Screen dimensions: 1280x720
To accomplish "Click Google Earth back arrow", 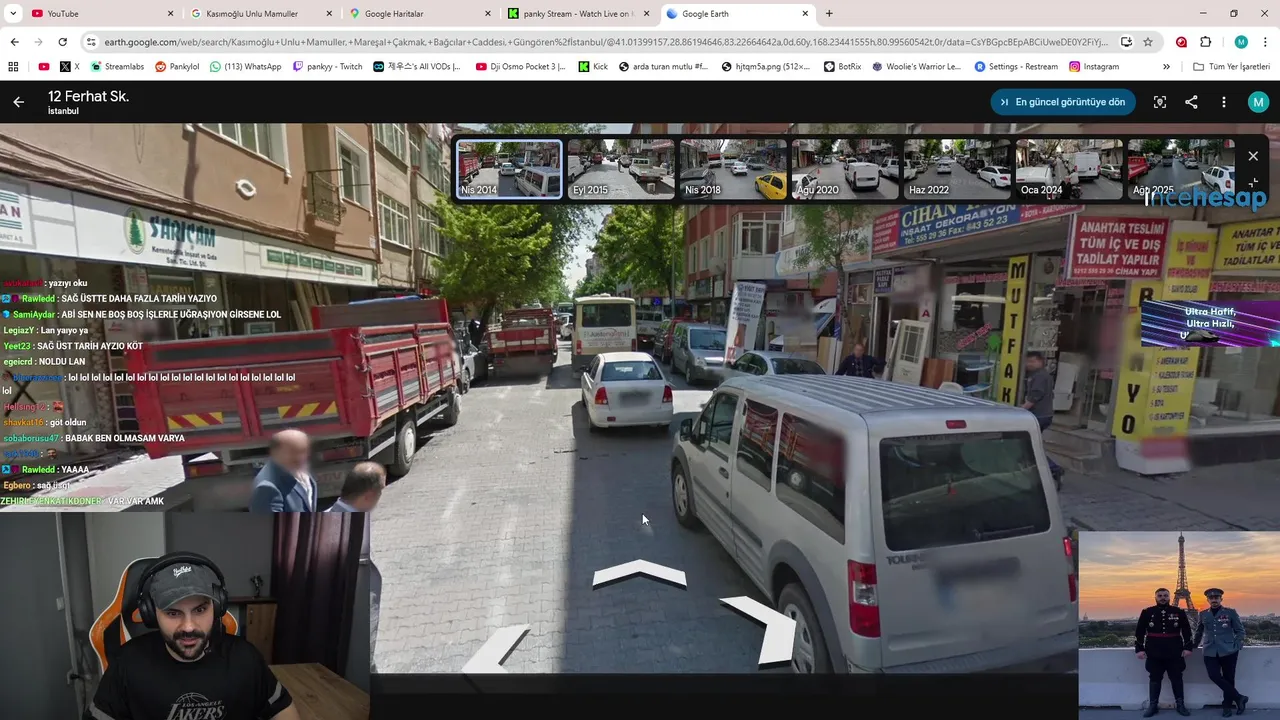I will tap(19, 102).
